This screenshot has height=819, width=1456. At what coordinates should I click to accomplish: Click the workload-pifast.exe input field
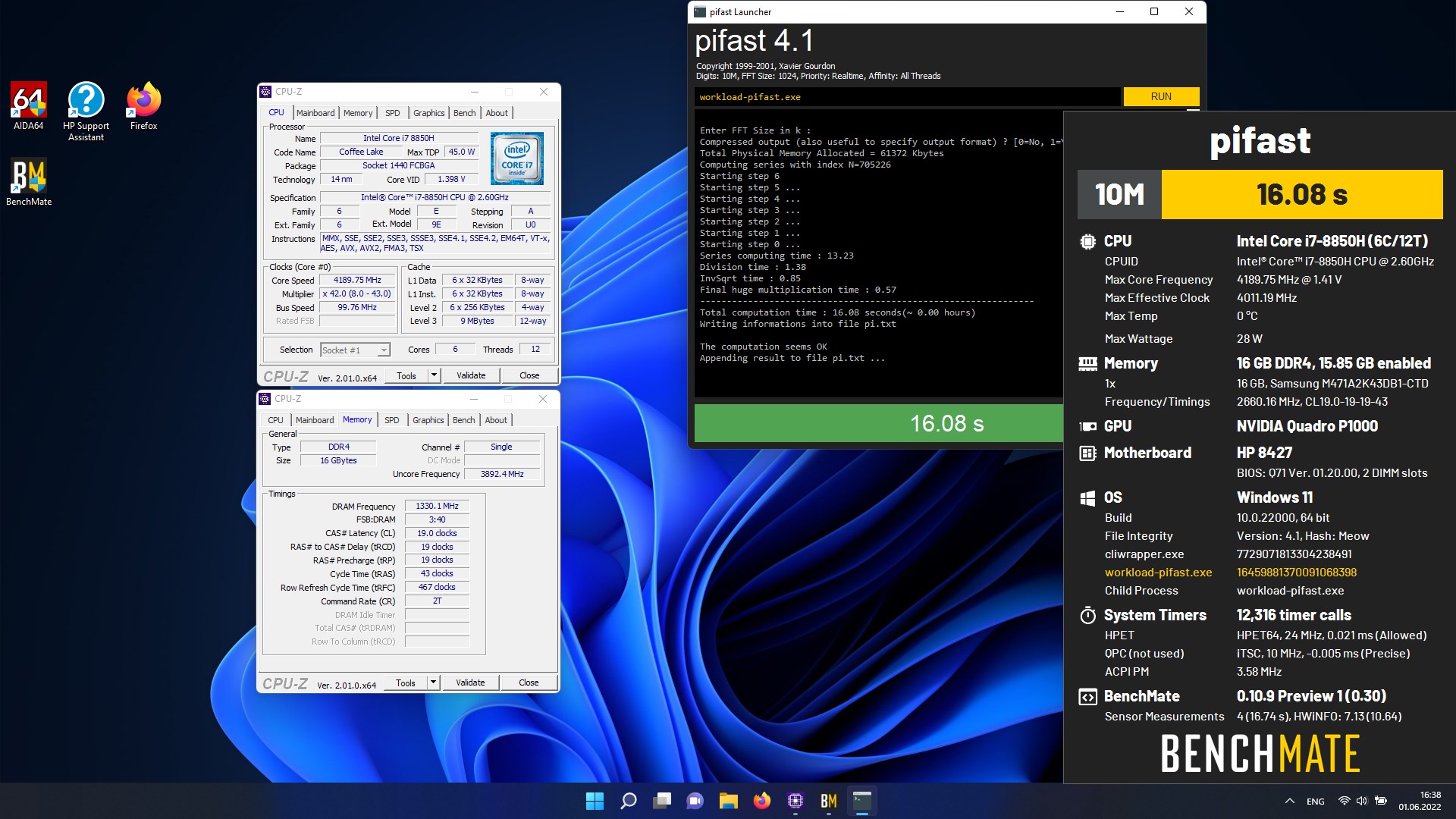click(x=907, y=97)
